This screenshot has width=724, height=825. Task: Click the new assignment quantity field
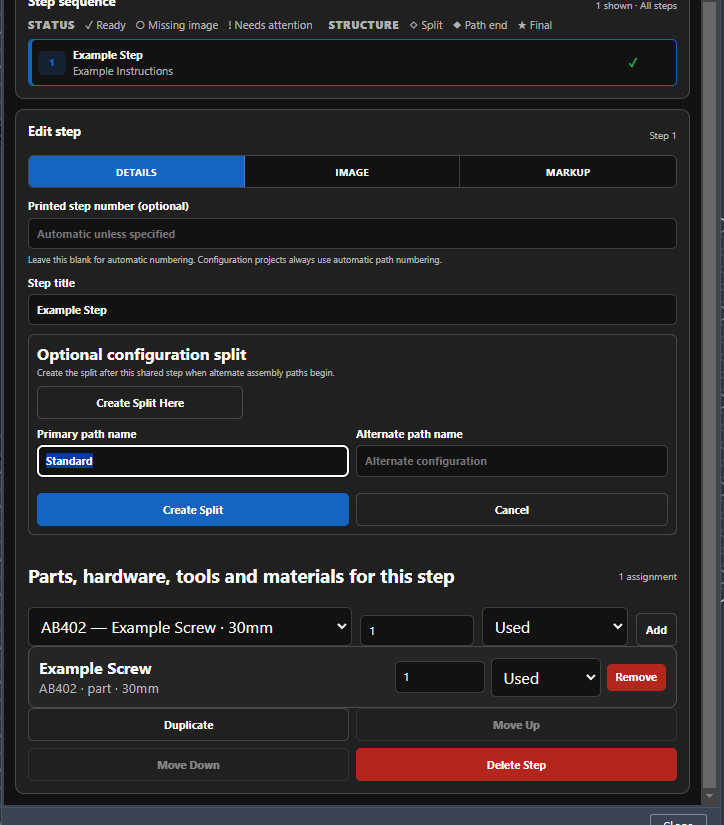[x=417, y=630]
